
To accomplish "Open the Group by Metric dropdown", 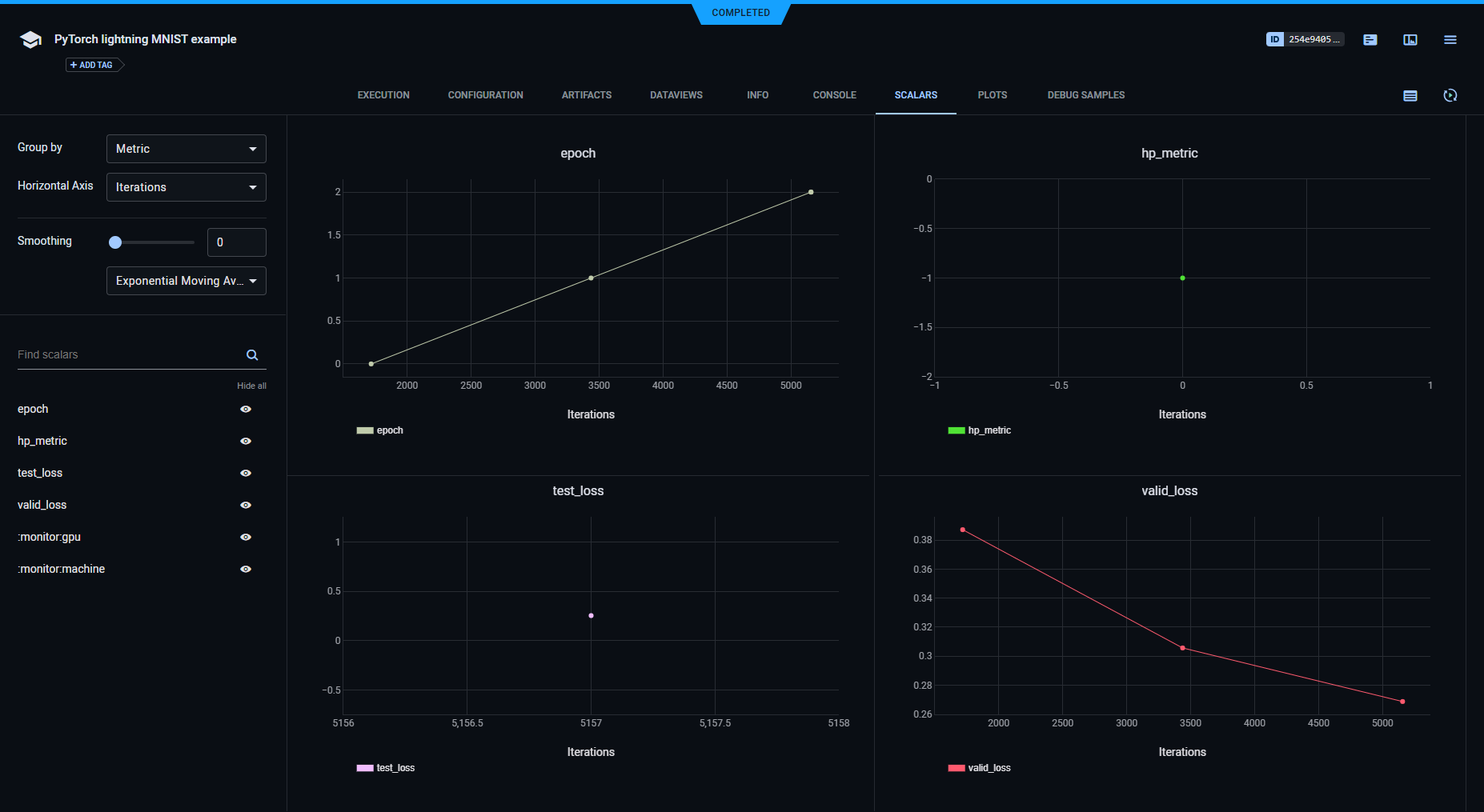I will (186, 149).
